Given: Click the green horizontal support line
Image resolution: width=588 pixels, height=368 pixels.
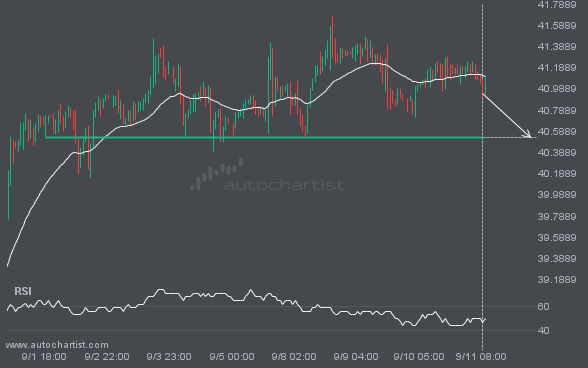Looking at the screenshot, I should (x=264, y=138).
